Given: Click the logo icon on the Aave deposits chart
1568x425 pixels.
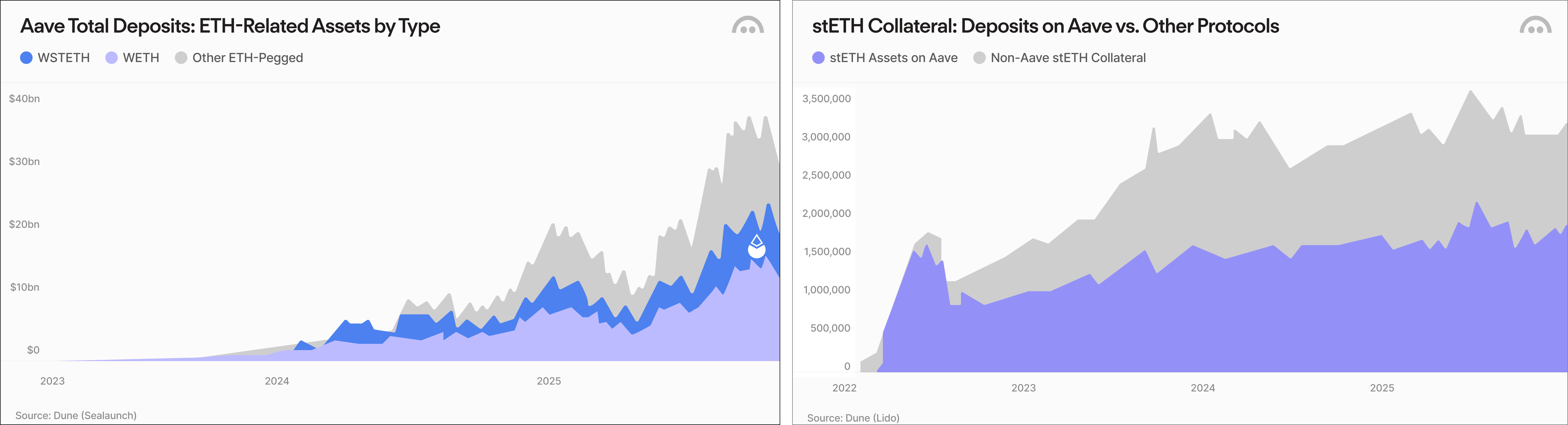Looking at the screenshot, I should click(747, 26).
